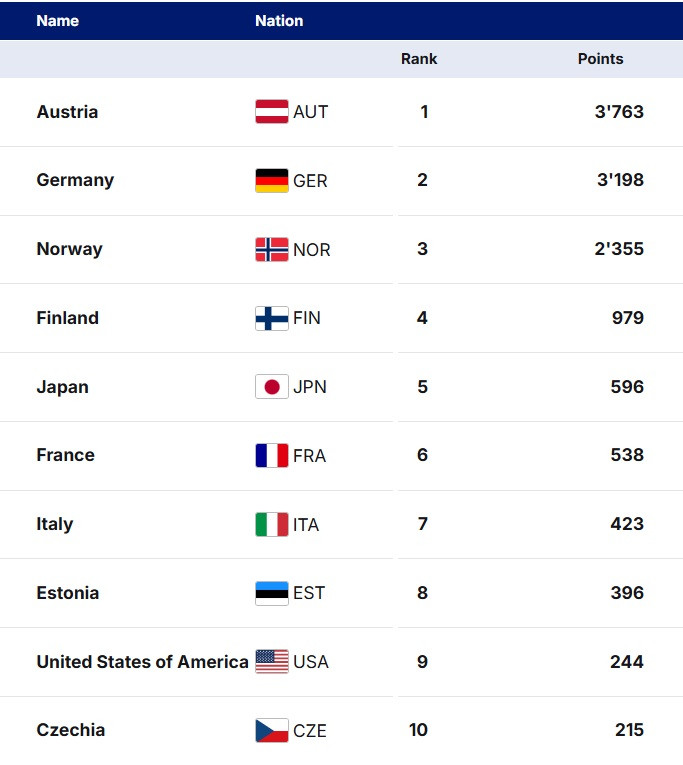Image resolution: width=683 pixels, height=765 pixels.
Task: Click the Estonia flag icon
Action: pyautogui.click(x=272, y=593)
